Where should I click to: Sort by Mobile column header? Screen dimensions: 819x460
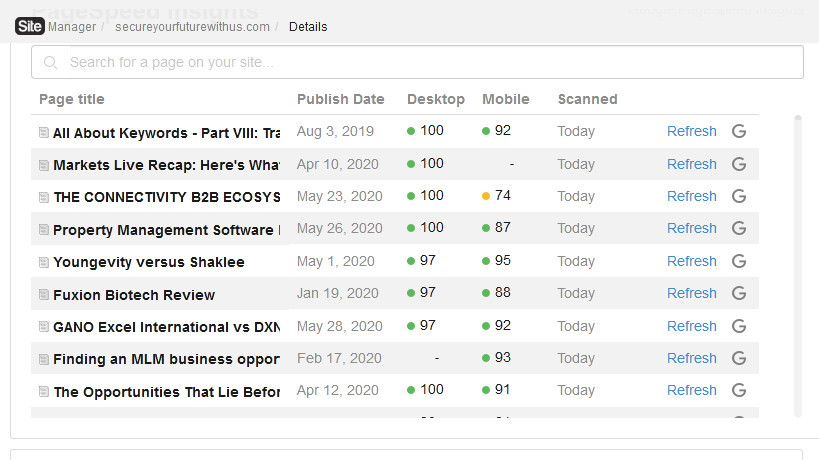point(506,99)
